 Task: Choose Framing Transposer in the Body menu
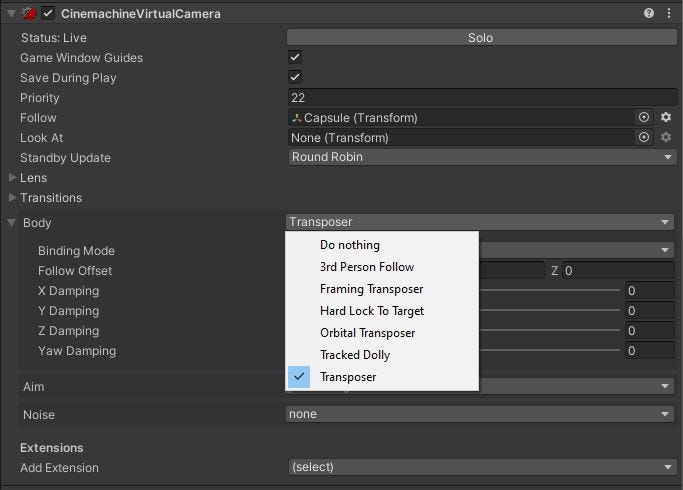coord(382,289)
